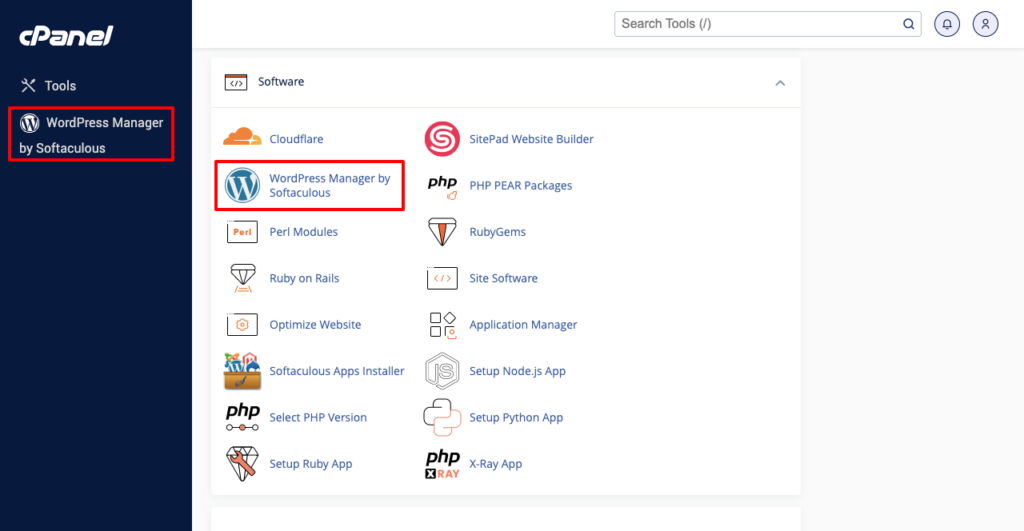Viewport: 1024px width, 531px height.
Task: Click the Setup Python App icon
Action: pos(442,417)
